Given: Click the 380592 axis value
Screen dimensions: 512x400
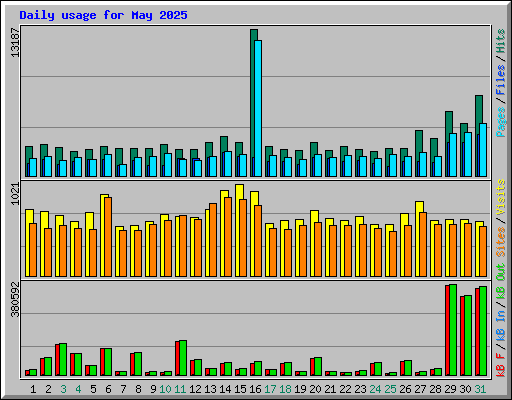Looking at the screenshot, I should [15, 299].
